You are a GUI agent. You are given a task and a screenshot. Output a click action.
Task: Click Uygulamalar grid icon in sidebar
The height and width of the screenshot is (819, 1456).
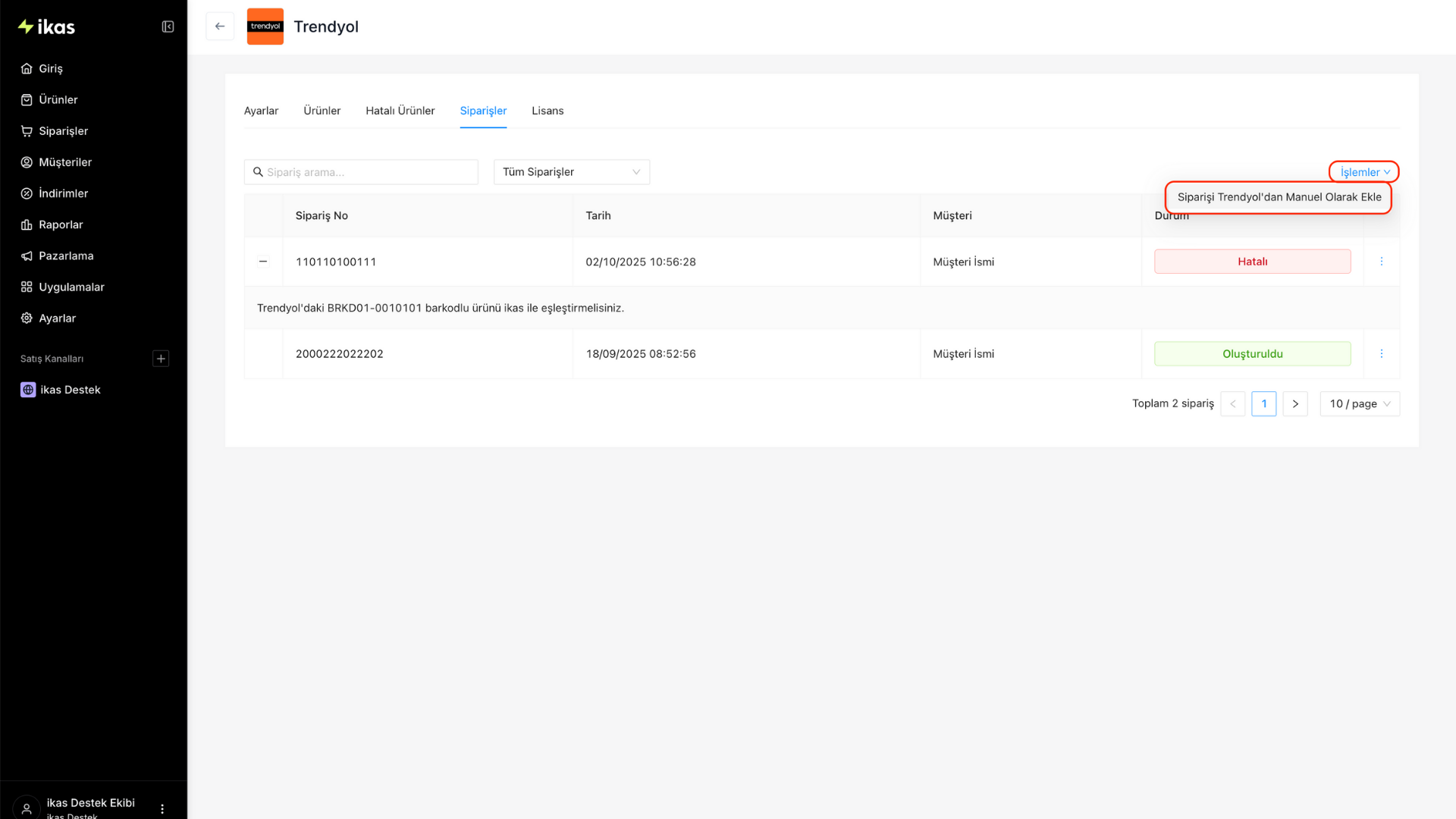(x=27, y=287)
